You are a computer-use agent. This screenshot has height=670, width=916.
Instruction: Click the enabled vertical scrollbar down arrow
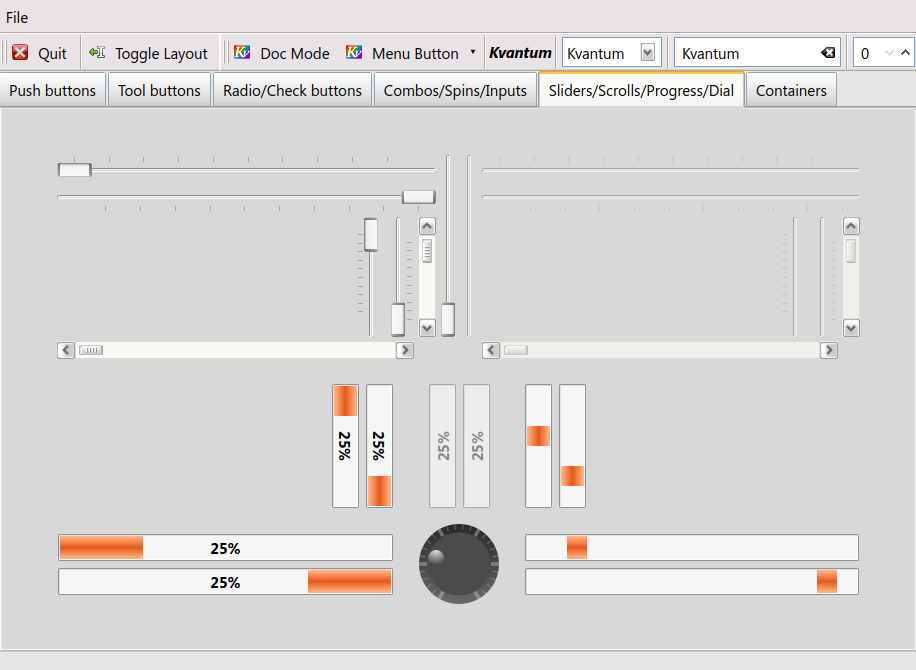[x=427, y=328]
